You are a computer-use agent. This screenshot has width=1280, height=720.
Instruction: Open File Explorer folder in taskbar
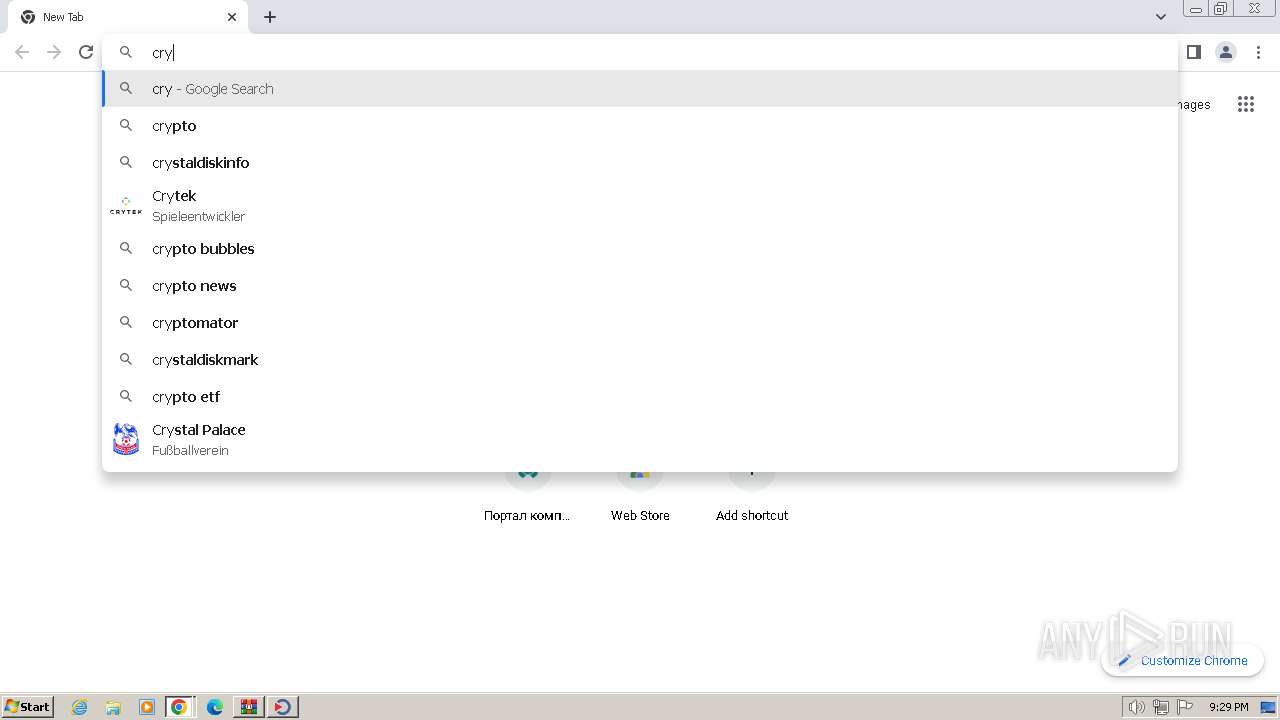point(113,707)
